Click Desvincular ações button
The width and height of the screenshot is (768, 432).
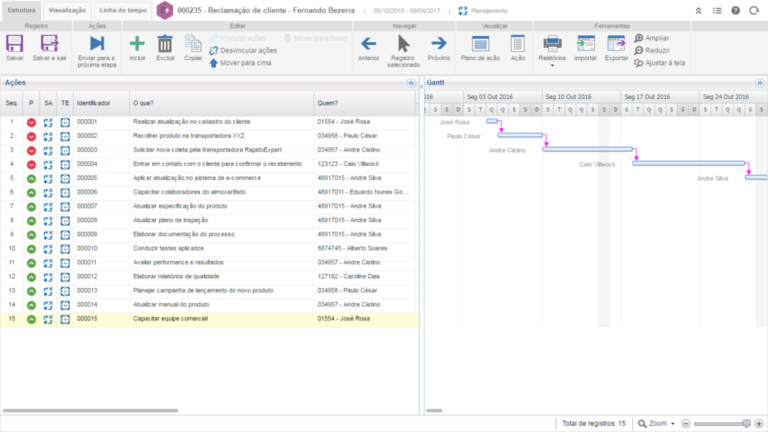coord(242,50)
